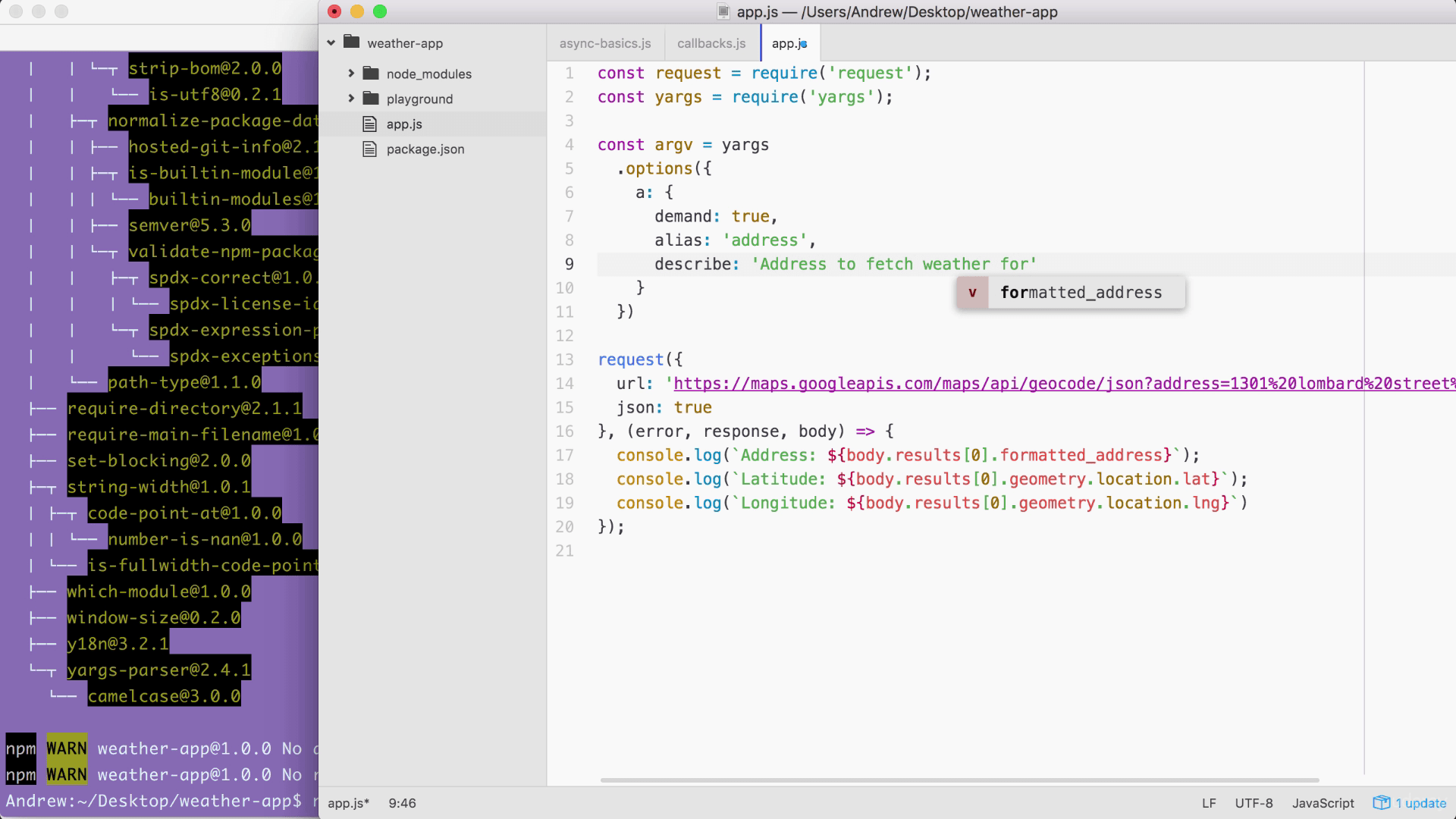
Task: Click line number 9 in gutter
Action: (570, 264)
